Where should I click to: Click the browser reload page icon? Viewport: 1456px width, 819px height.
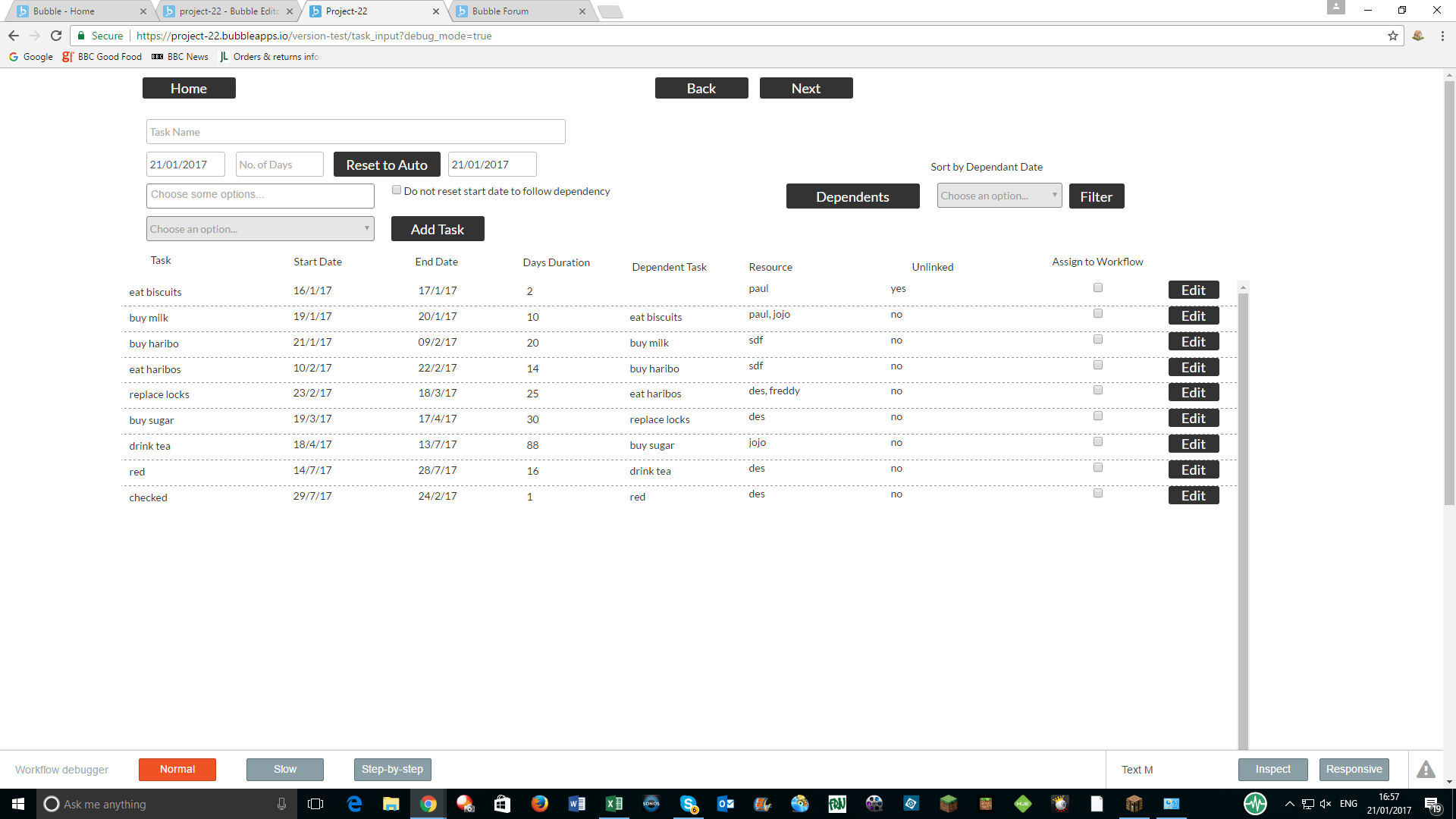point(56,36)
